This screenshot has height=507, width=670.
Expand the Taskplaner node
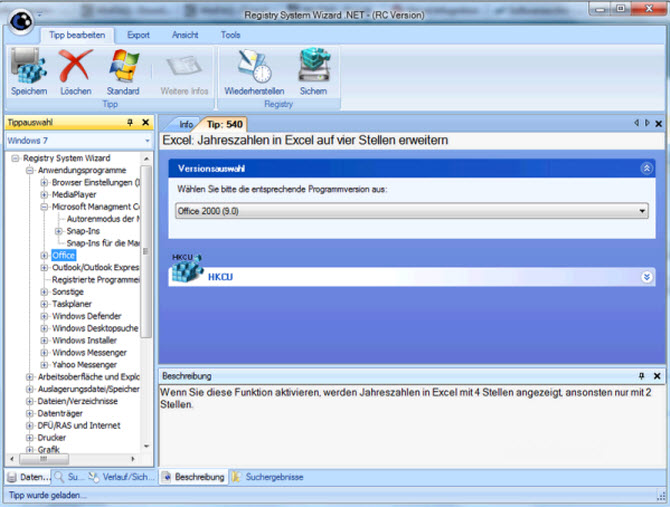44,304
